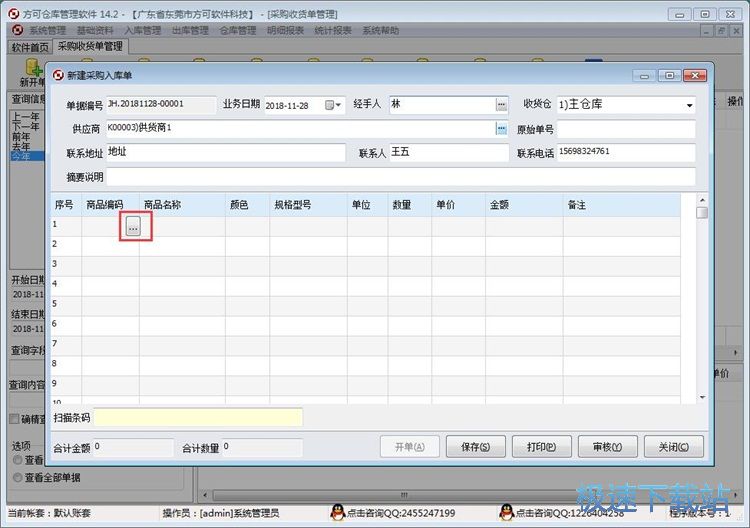Open the 基础资料 menu
Image resolution: width=750 pixels, height=528 pixels.
(x=95, y=31)
